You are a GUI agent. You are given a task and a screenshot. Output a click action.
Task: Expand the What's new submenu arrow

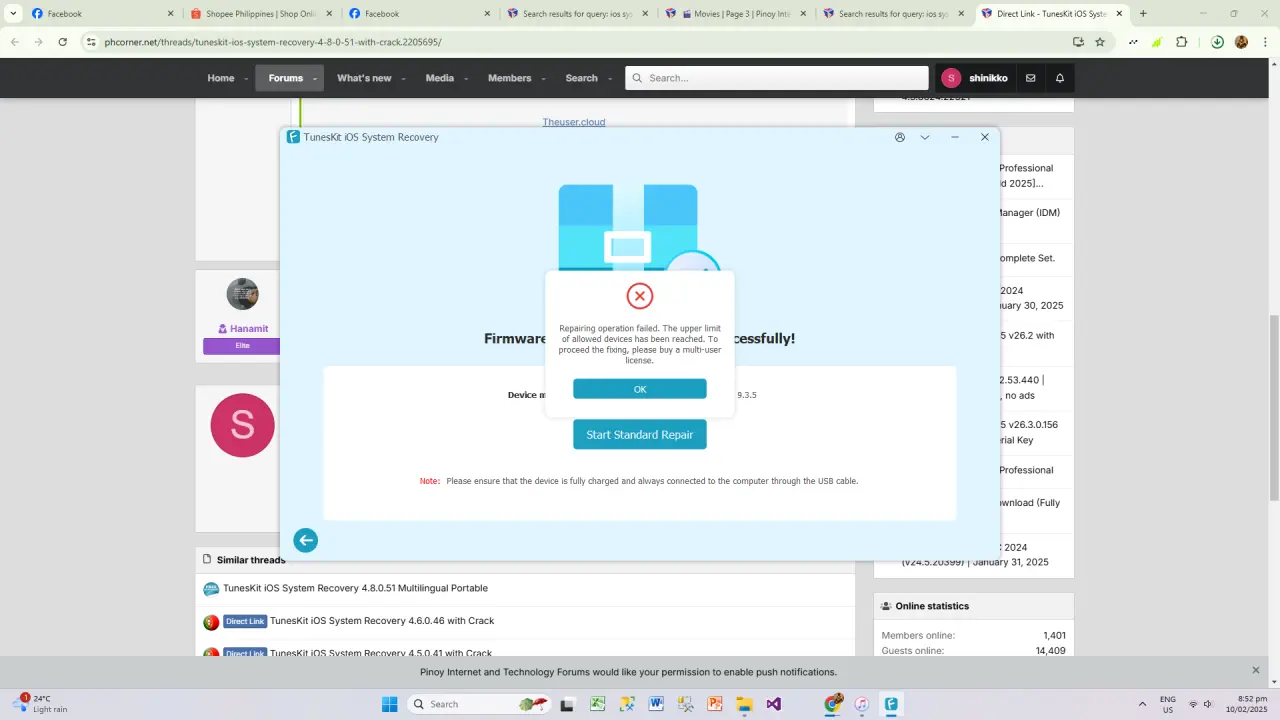click(403, 79)
